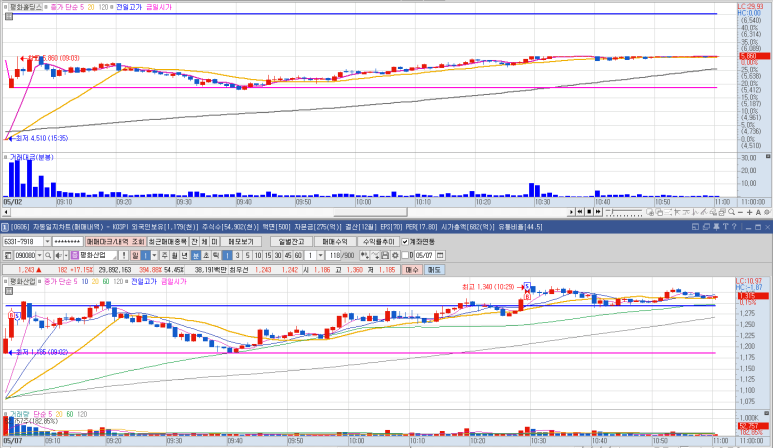The image size is (773, 448).
Task: Click the purple stock info icon
Action: click(x=74, y=255)
